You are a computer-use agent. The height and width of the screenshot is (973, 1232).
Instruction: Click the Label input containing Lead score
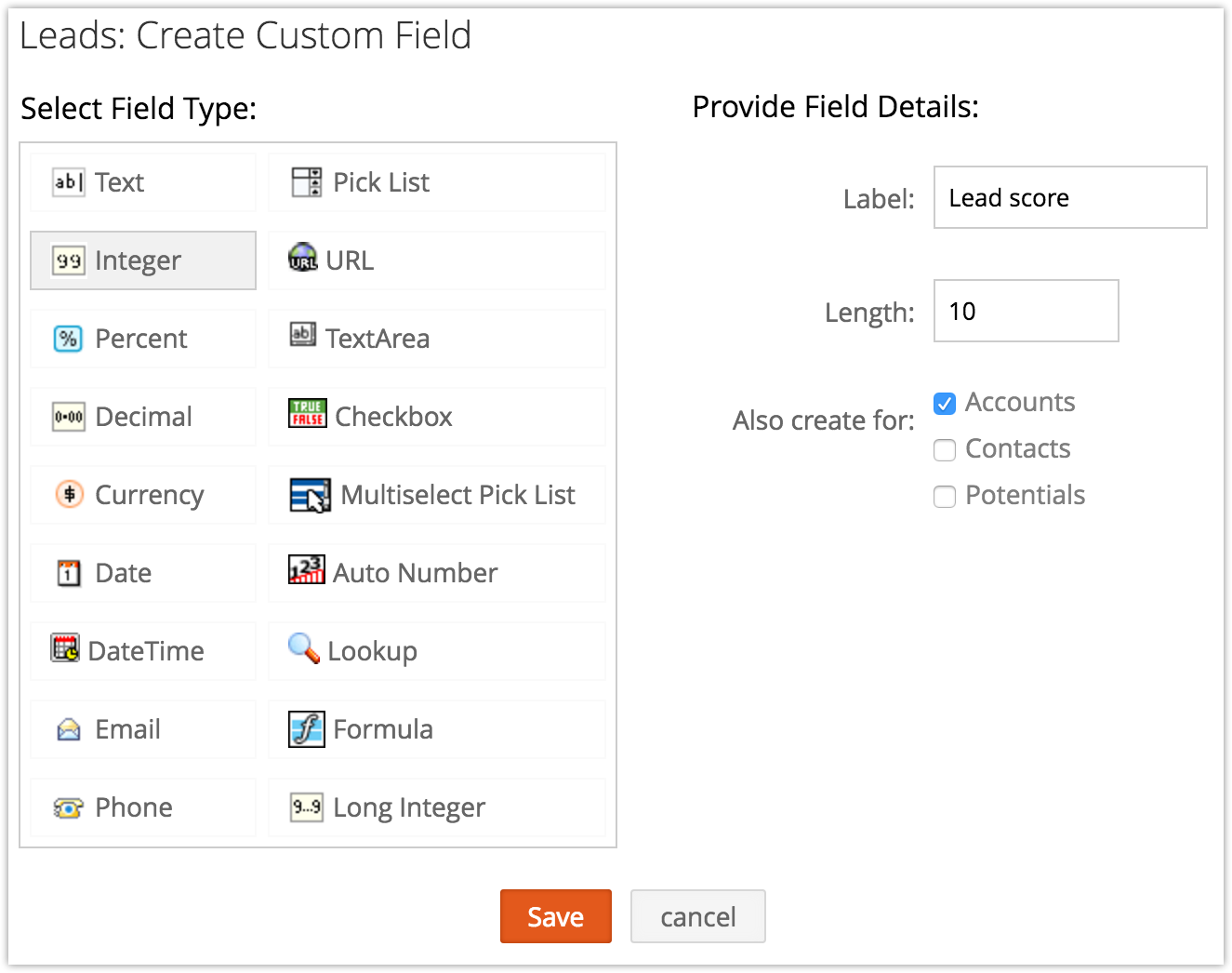coord(1069,197)
